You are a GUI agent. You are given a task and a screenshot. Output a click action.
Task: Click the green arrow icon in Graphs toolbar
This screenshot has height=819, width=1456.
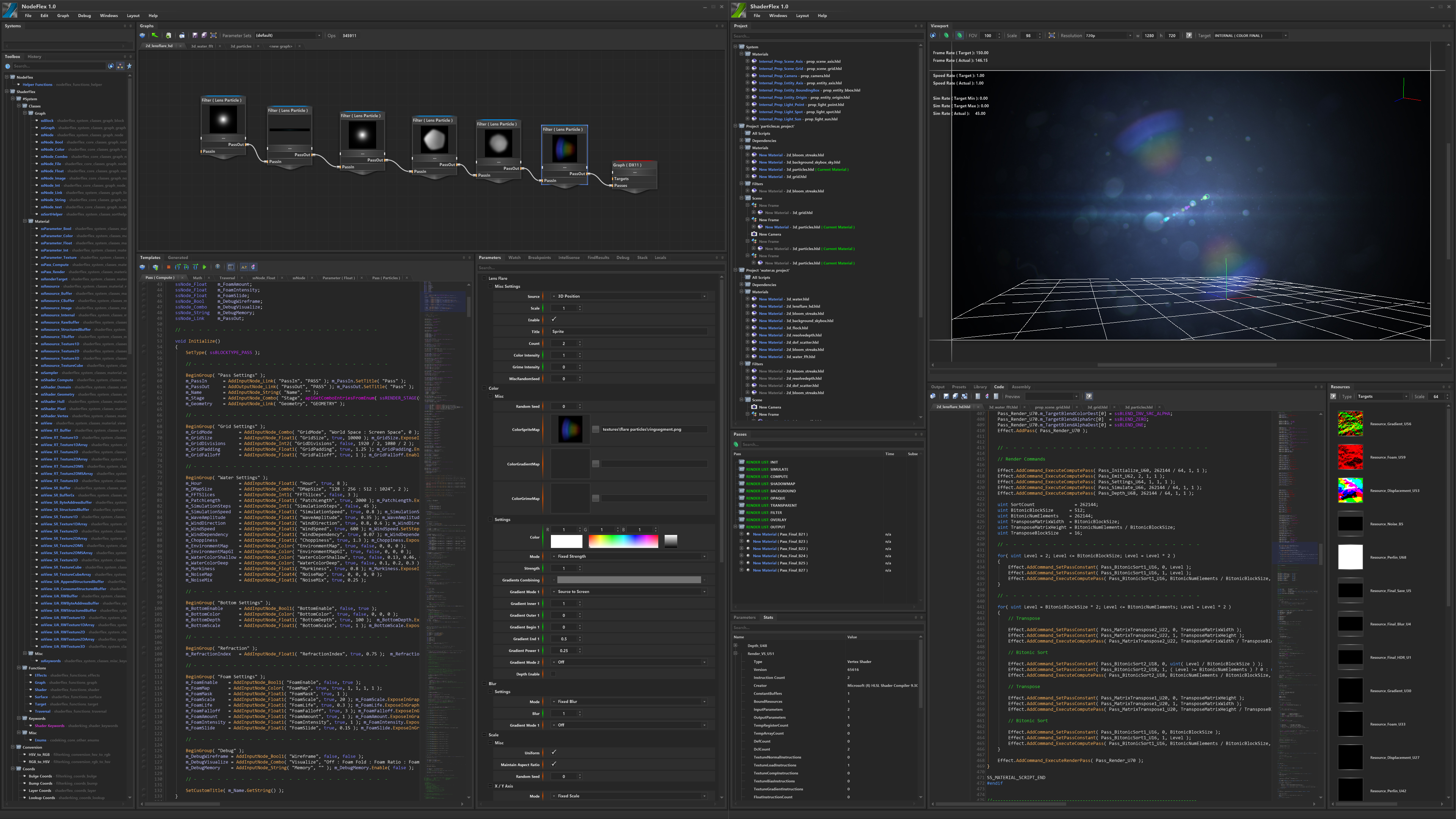[x=155, y=36]
